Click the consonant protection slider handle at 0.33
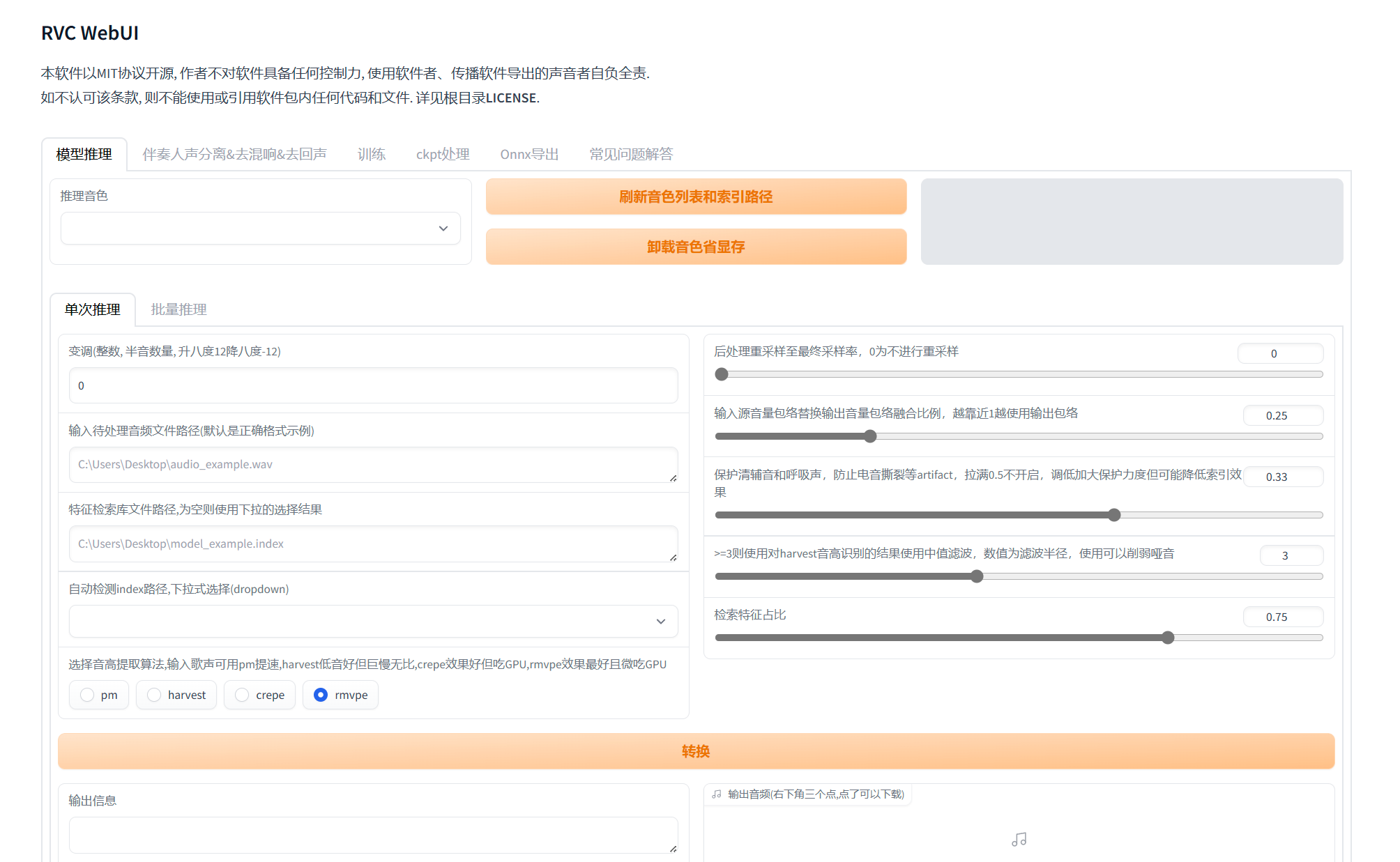Viewport: 1400px width, 862px height. click(x=1114, y=515)
